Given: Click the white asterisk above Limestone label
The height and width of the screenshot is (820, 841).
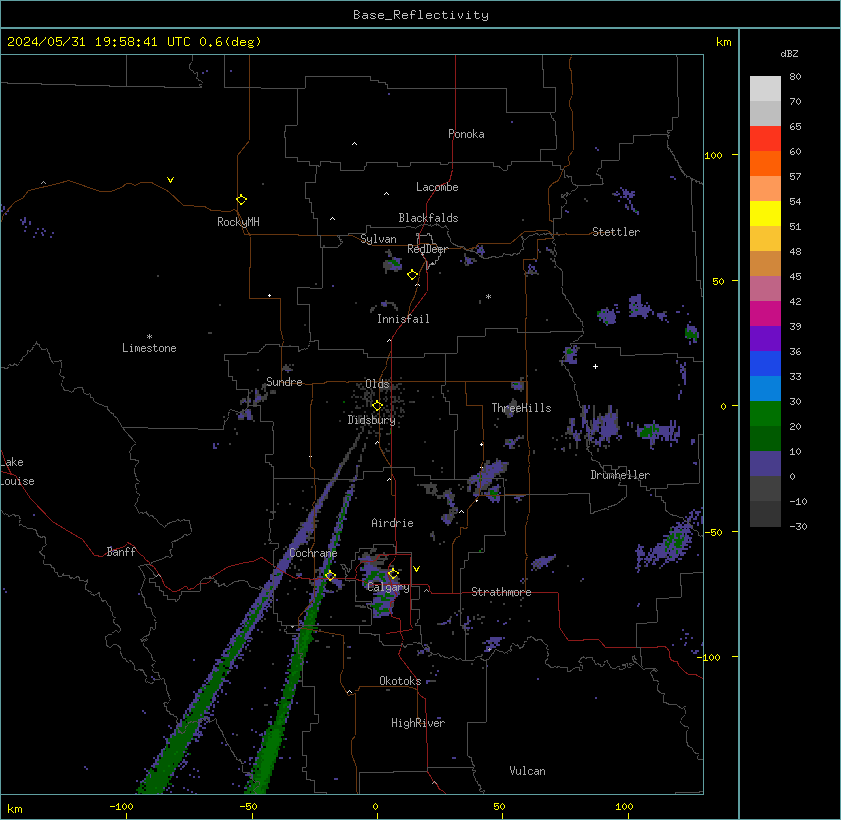Looking at the screenshot, I should 149,337.
